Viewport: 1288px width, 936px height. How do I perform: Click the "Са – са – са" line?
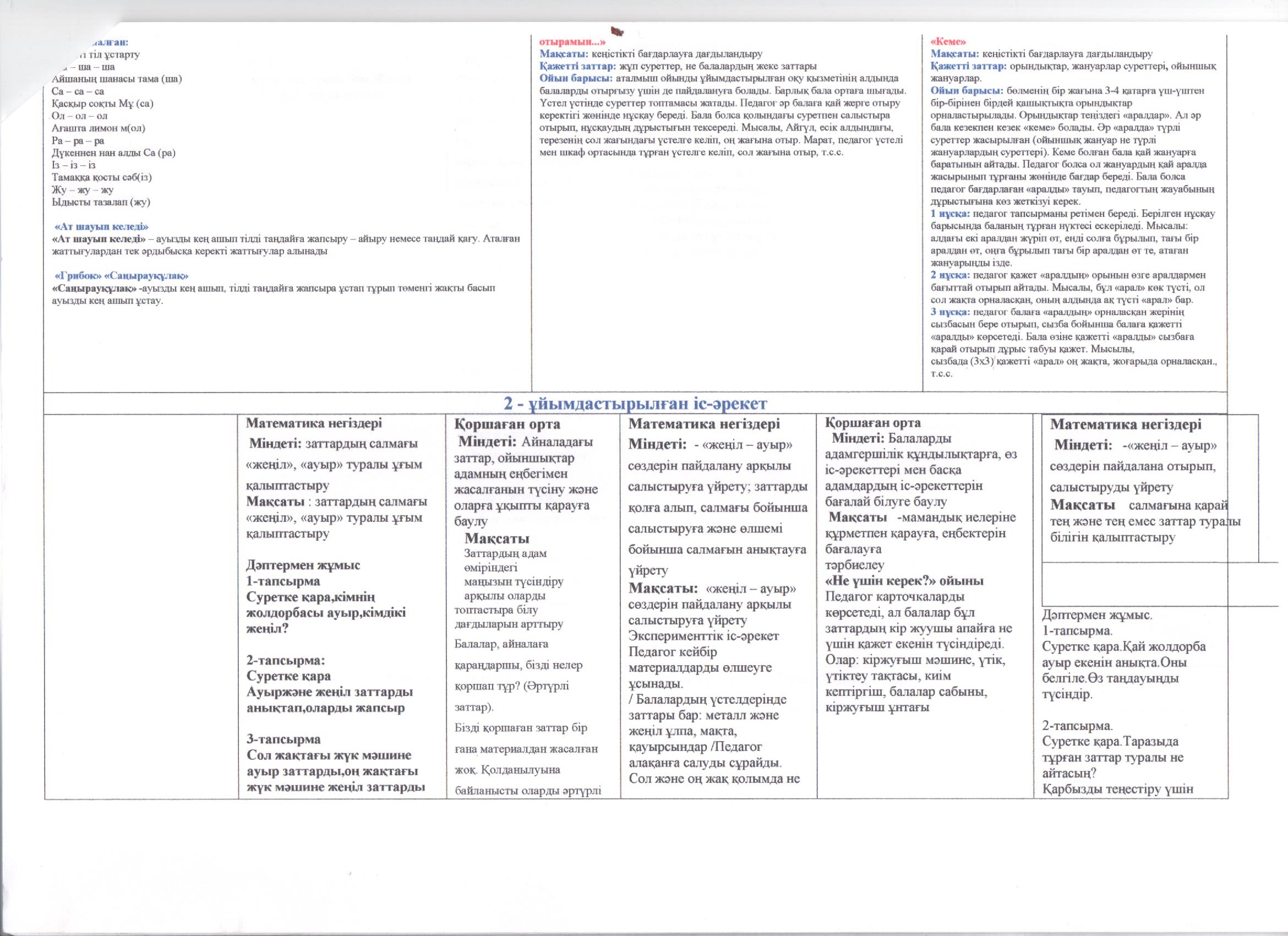click(x=77, y=91)
